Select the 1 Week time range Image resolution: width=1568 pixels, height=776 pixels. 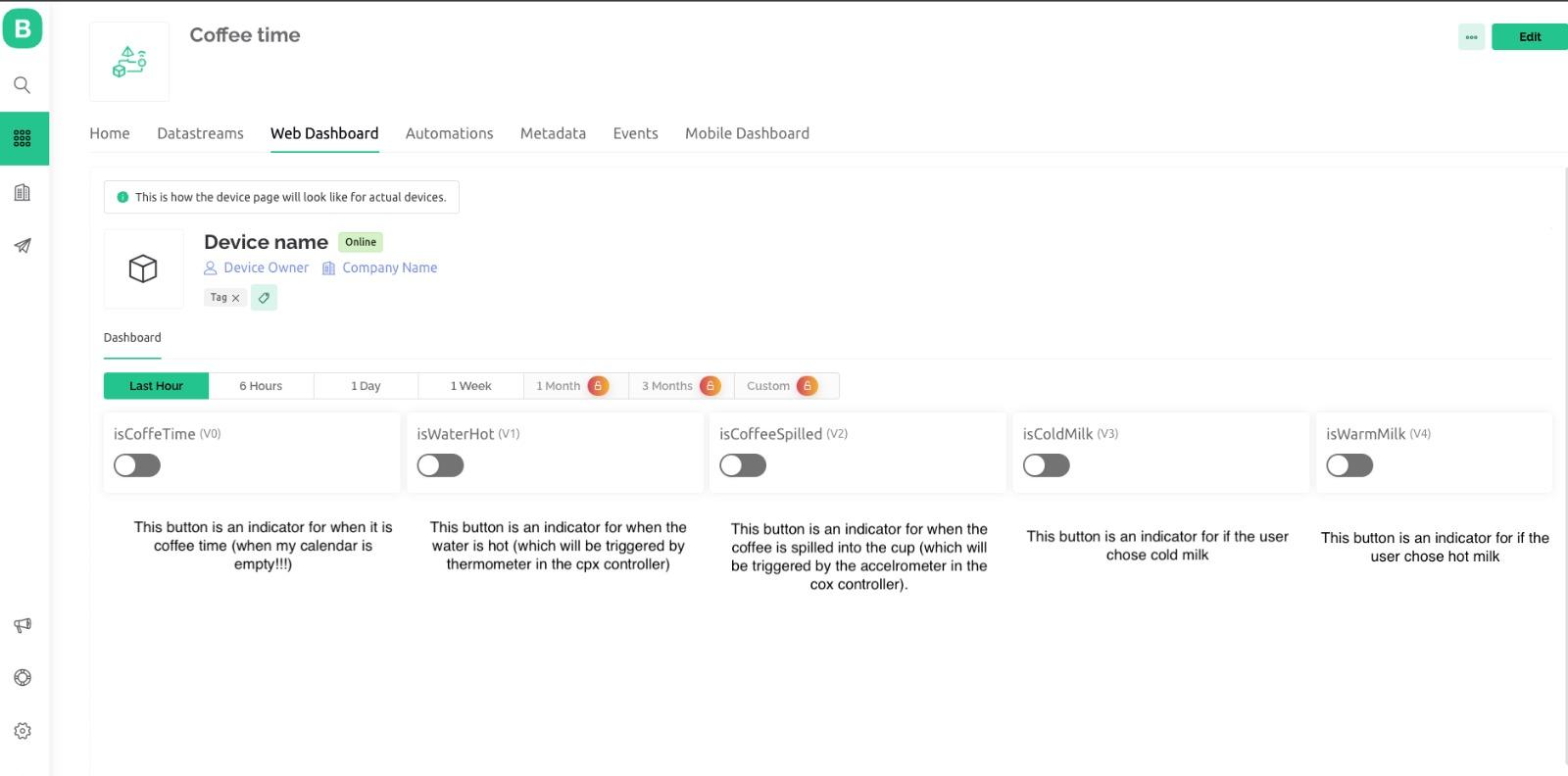pos(471,386)
